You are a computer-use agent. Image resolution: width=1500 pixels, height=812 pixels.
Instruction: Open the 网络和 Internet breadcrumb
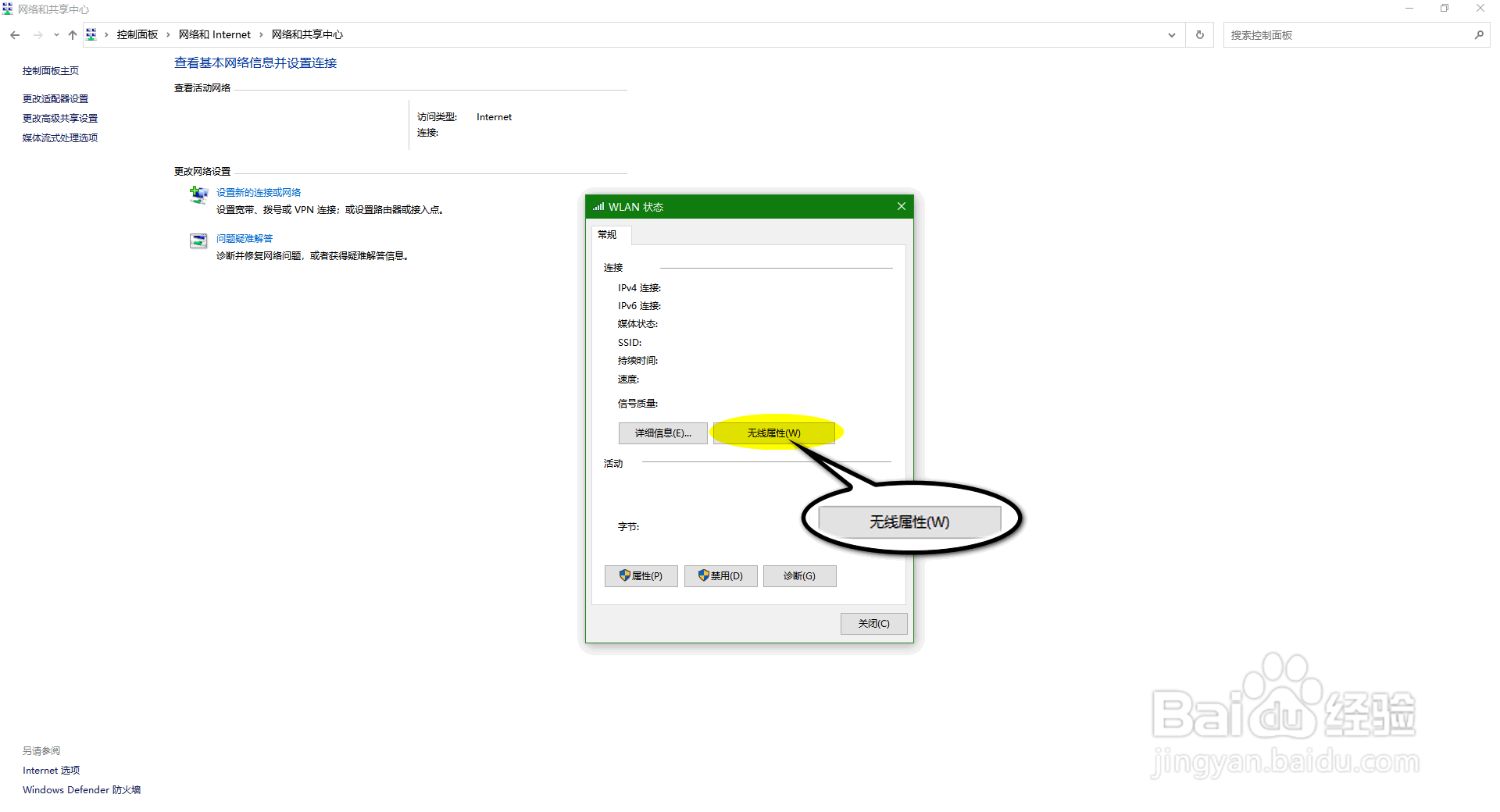click(215, 34)
